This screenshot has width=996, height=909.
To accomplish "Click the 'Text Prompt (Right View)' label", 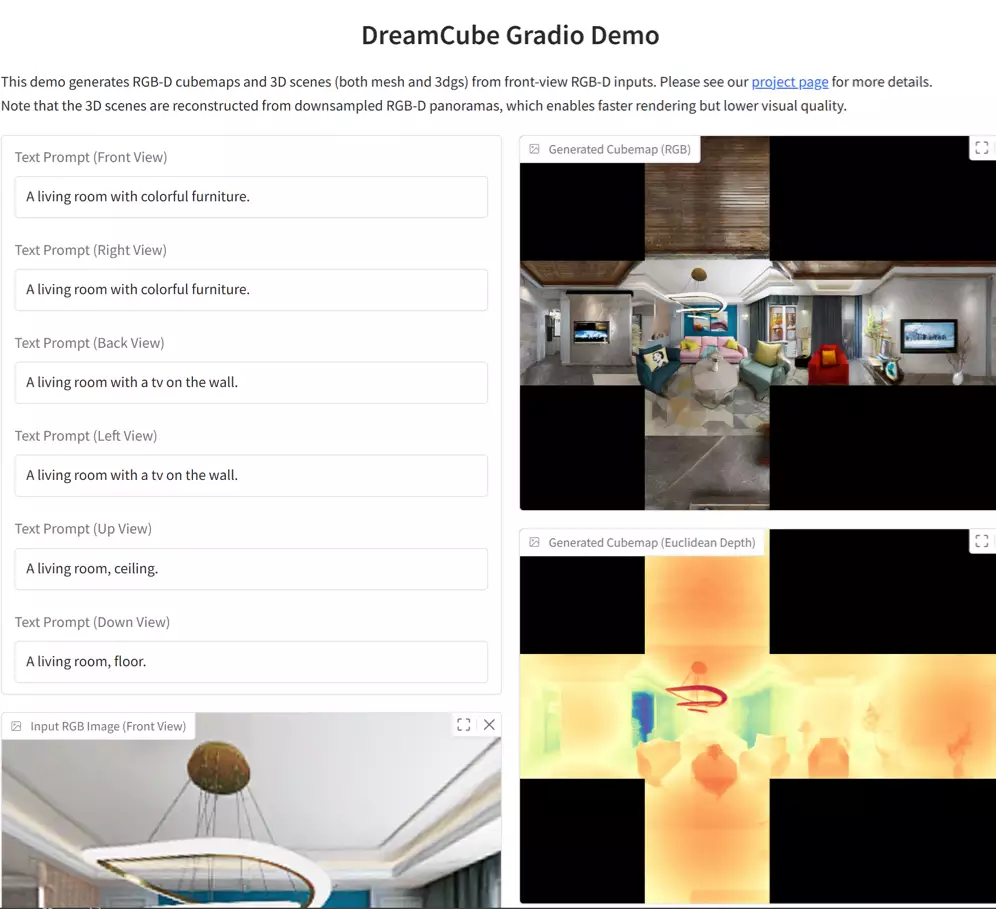I will tap(91, 250).
